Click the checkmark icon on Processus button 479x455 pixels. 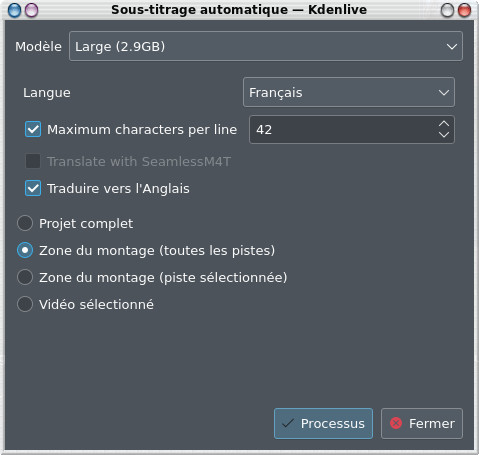tap(288, 423)
